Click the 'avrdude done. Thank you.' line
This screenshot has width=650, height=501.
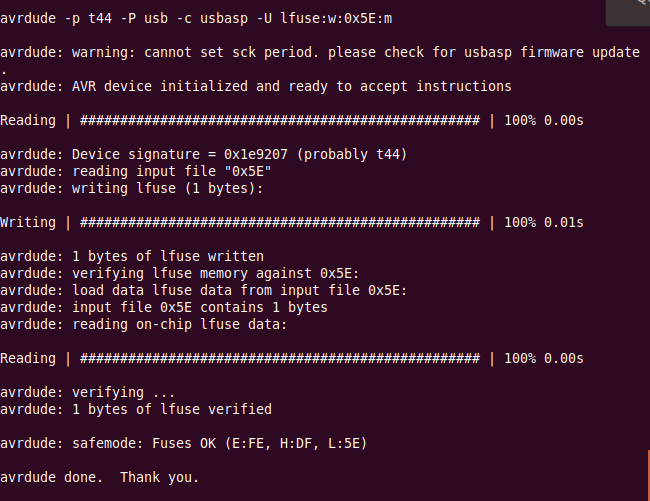[99, 477]
